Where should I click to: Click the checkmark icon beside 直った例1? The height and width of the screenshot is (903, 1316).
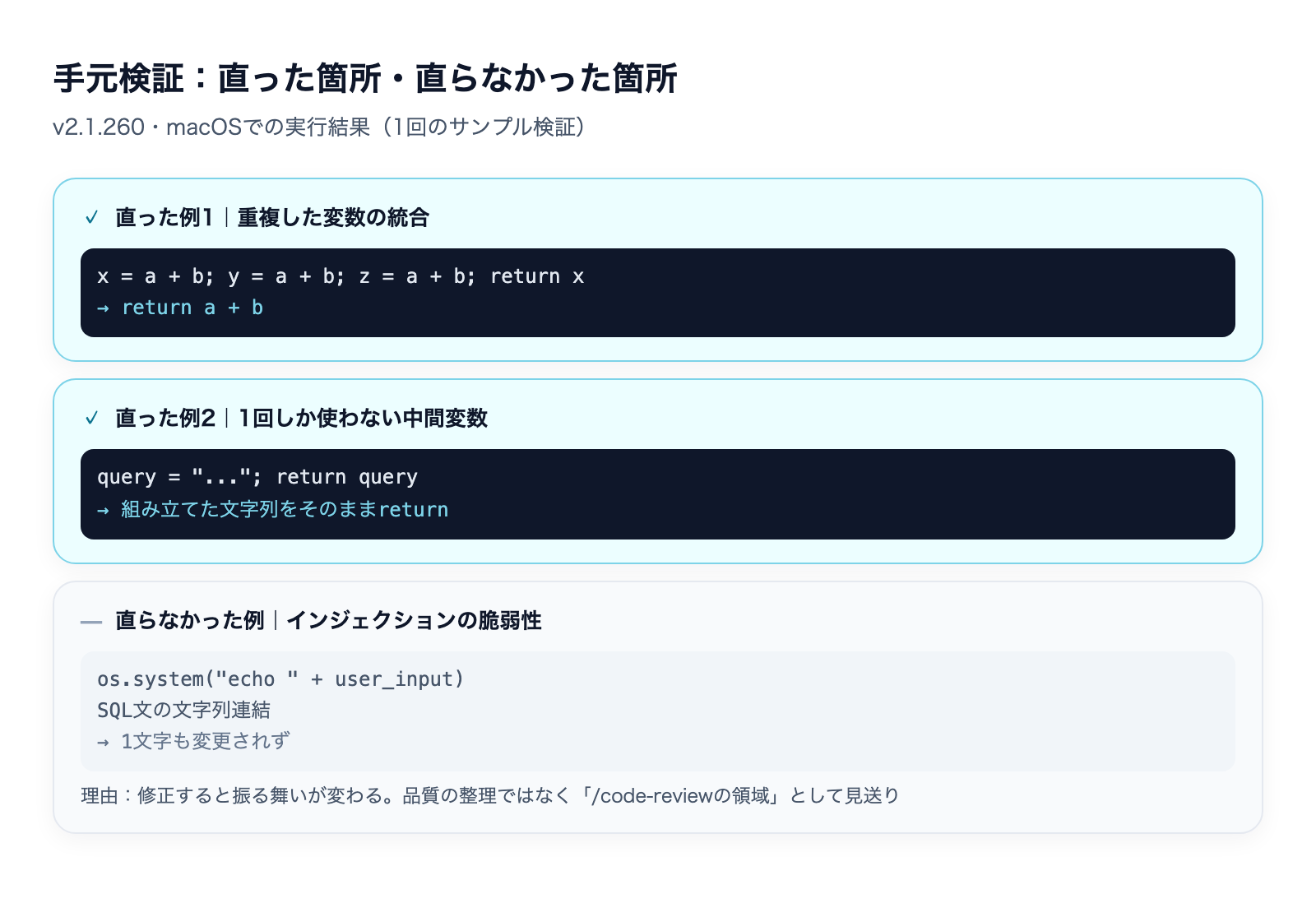pos(92,218)
